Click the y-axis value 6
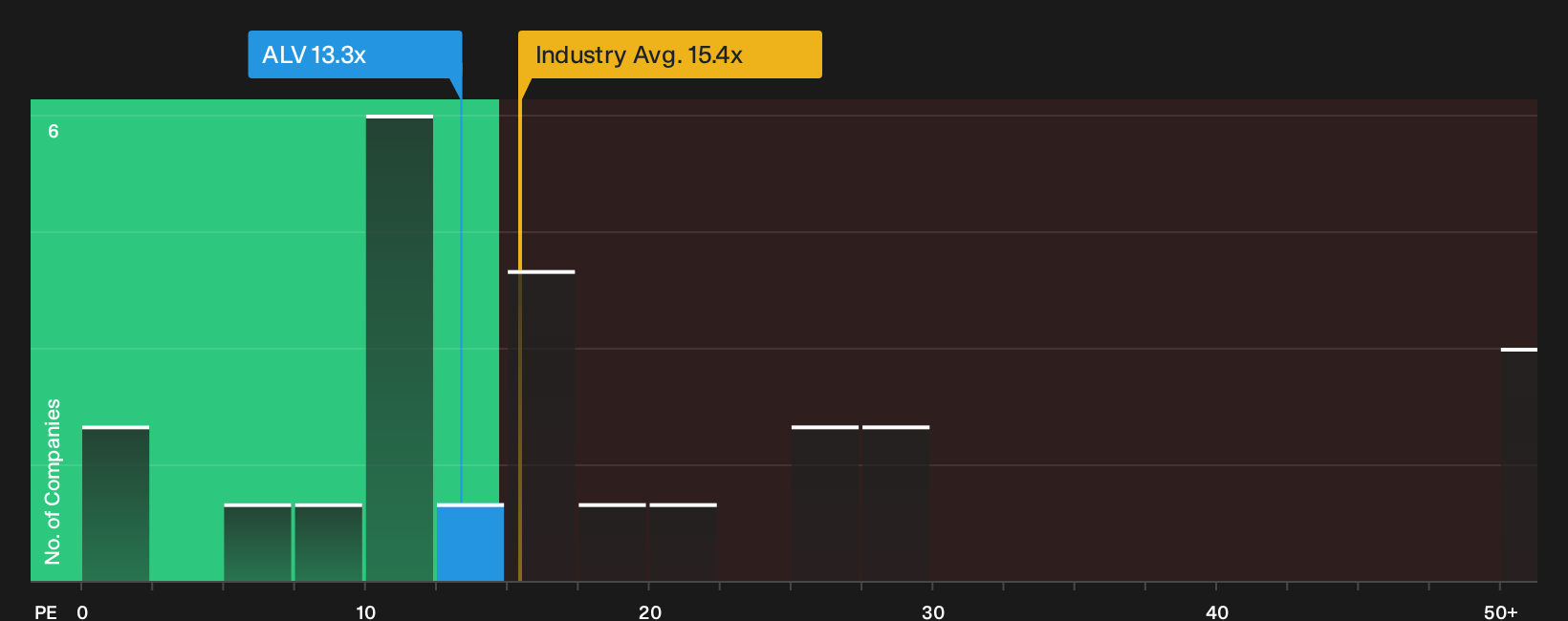 click(54, 131)
